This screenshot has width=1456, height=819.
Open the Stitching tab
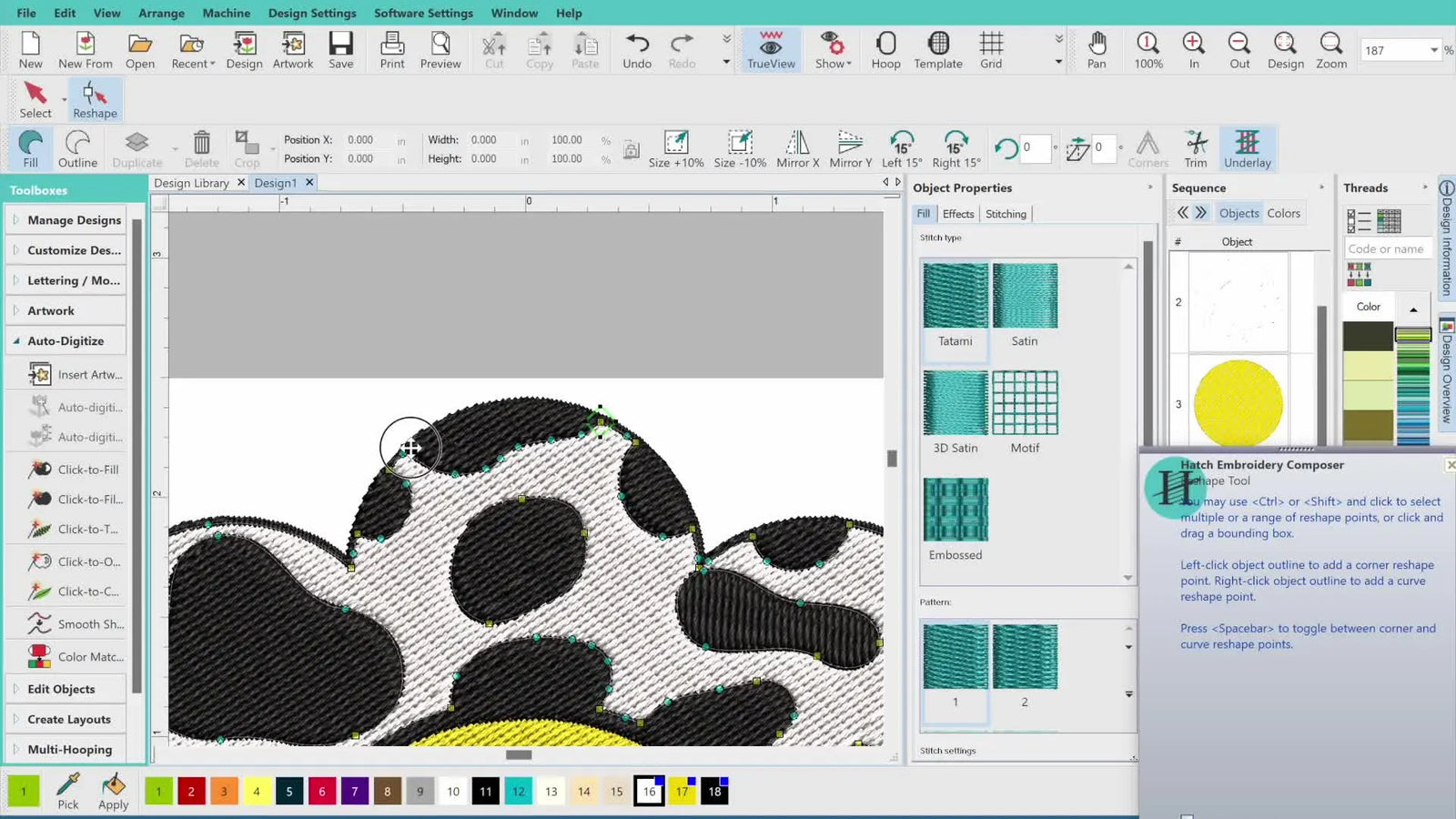pos(1006,214)
